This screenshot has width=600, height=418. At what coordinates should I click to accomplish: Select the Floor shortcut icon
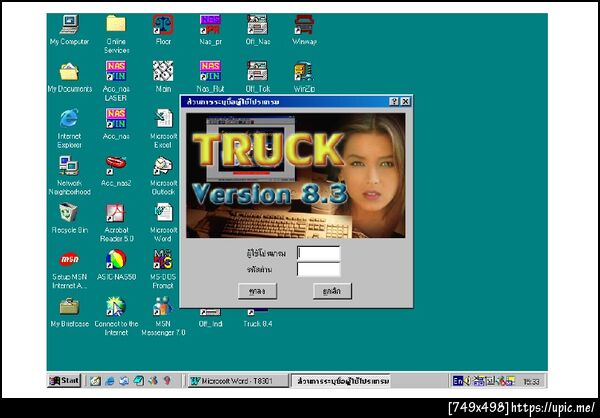pos(163,24)
